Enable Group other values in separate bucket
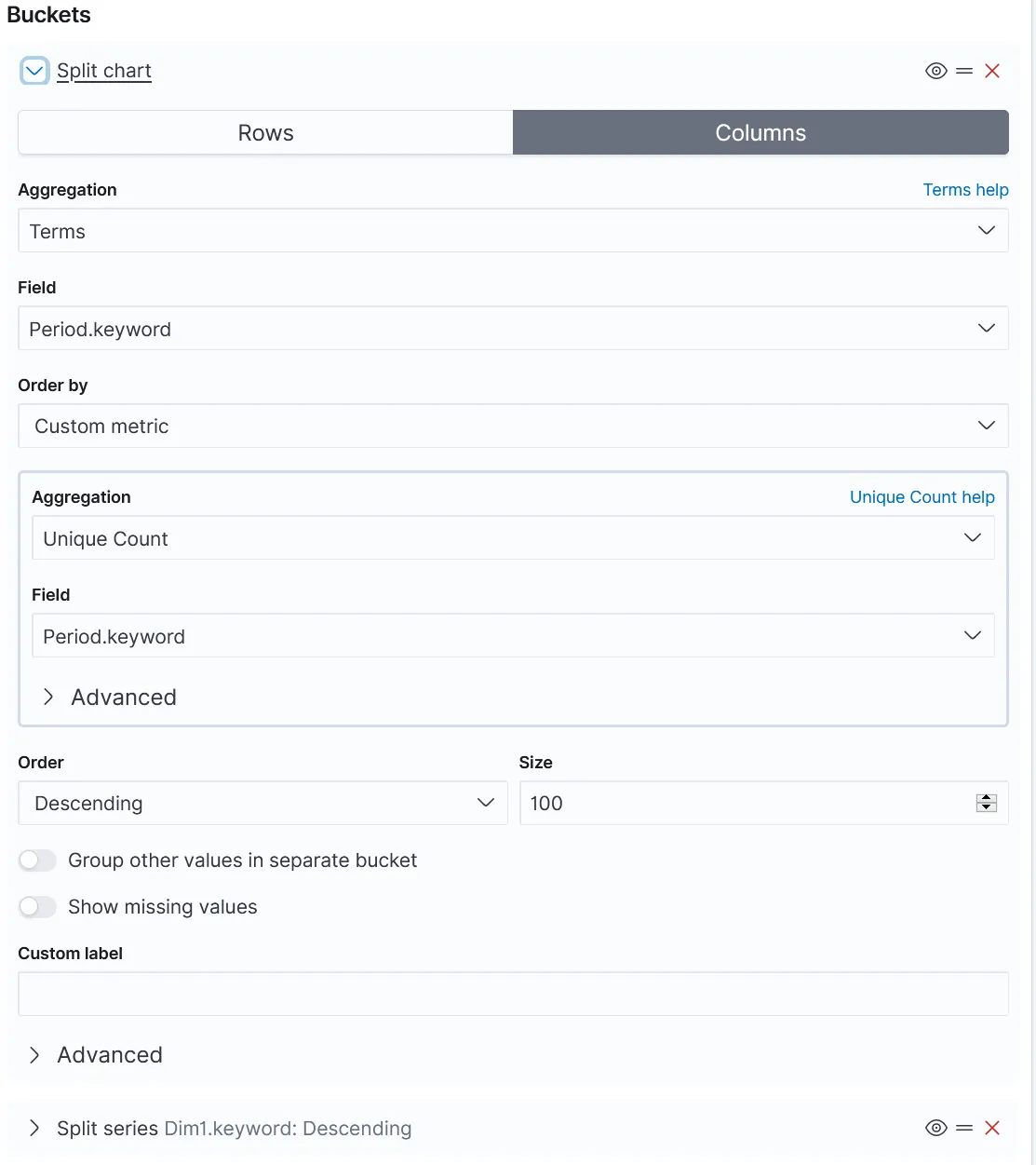 (37, 860)
